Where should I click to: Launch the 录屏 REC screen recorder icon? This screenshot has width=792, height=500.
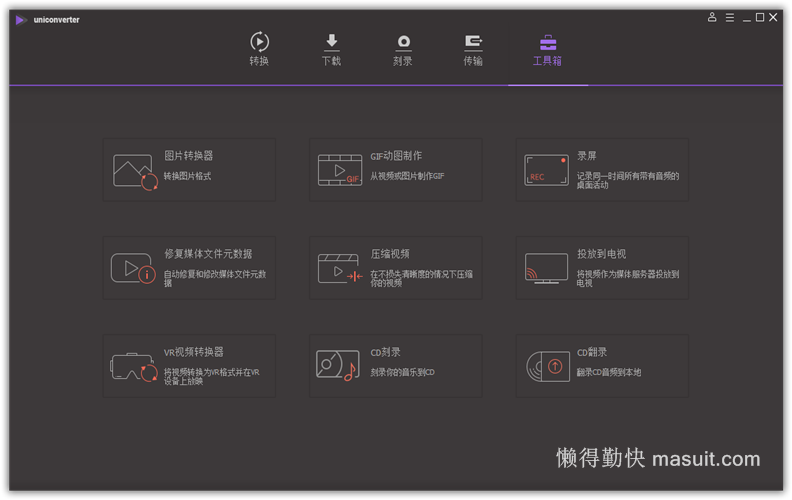(546, 170)
